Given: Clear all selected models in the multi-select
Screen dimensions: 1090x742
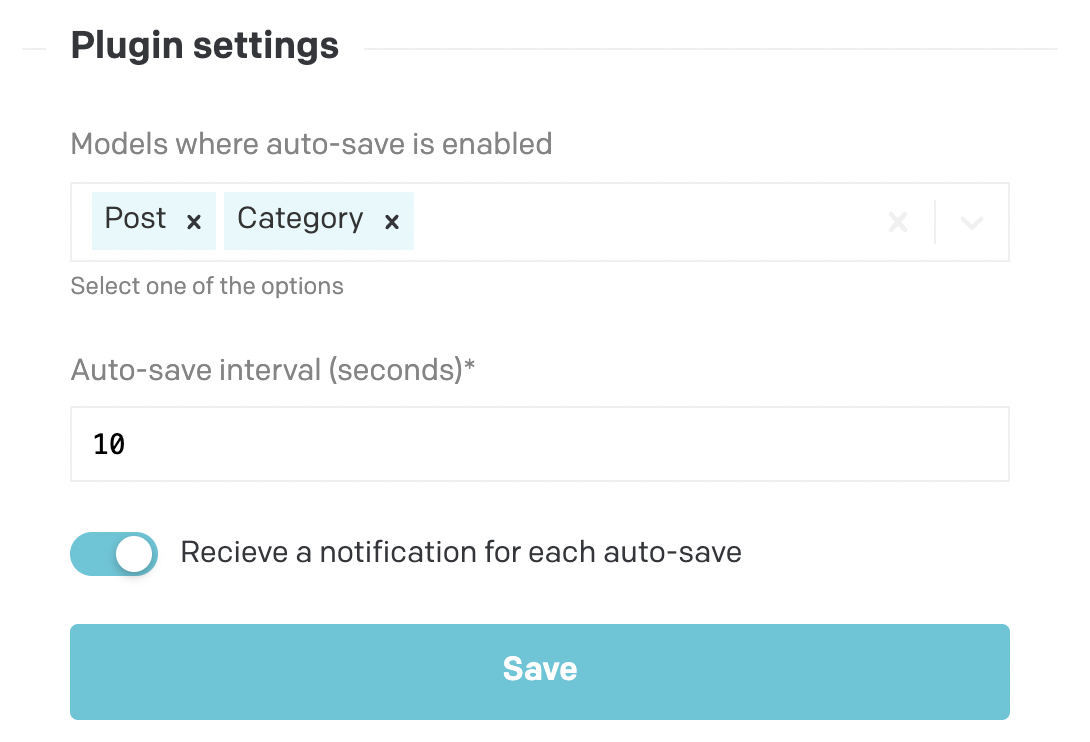Looking at the screenshot, I should pyautogui.click(x=898, y=222).
